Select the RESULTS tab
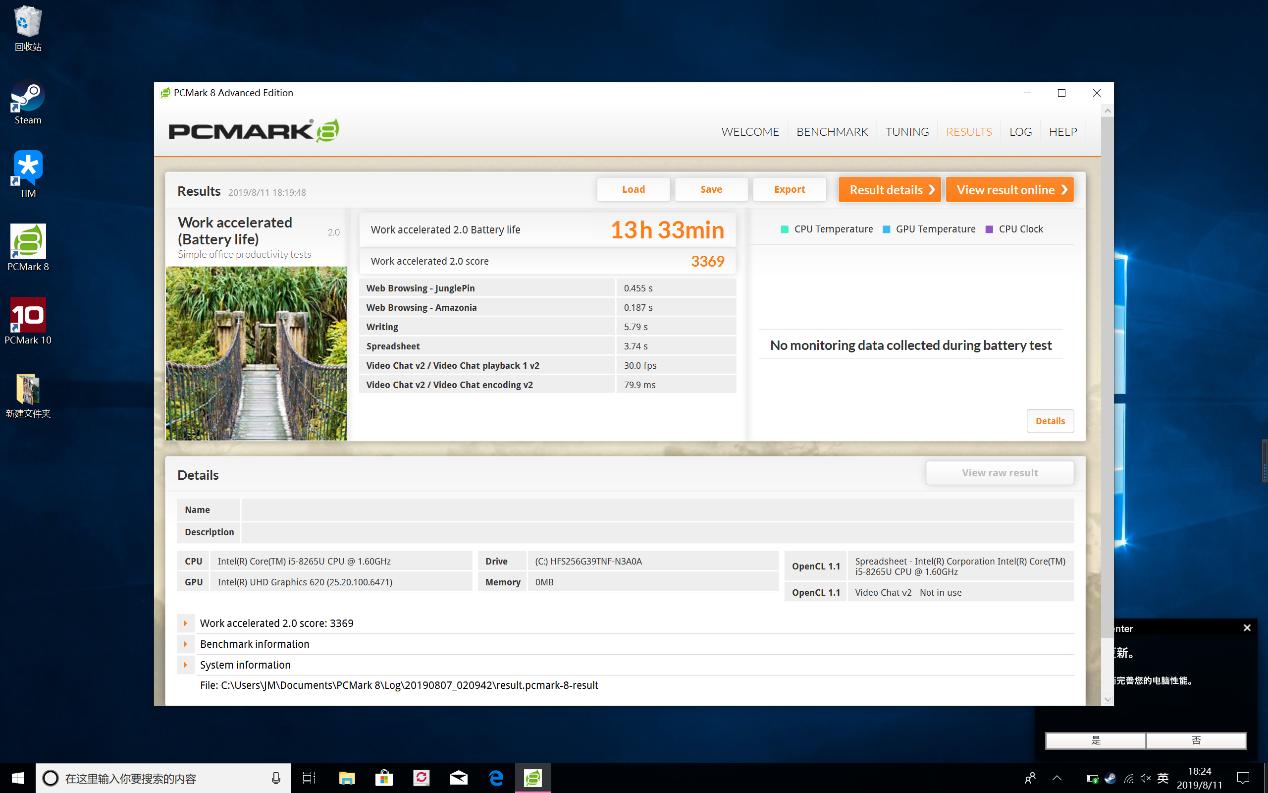This screenshot has height=793, width=1268. click(x=969, y=132)
